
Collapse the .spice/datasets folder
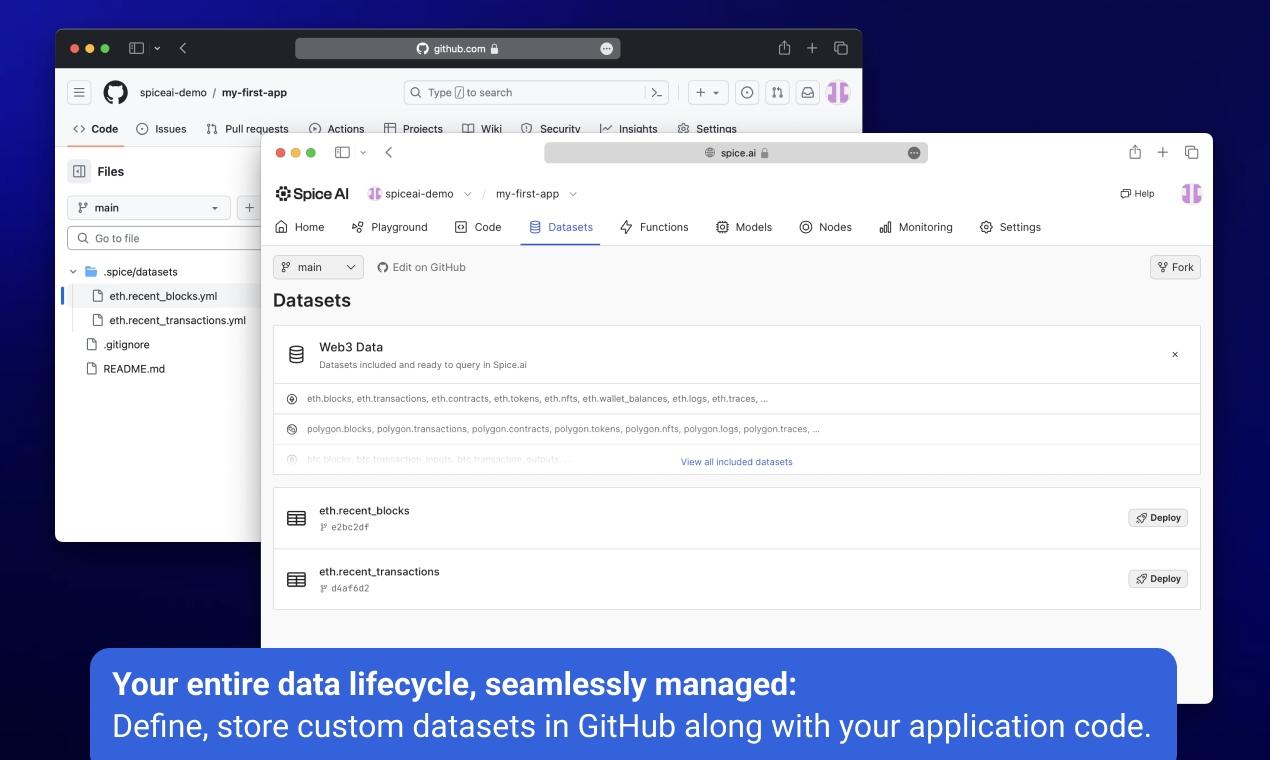pyautogui.click(x=73, y=272)
